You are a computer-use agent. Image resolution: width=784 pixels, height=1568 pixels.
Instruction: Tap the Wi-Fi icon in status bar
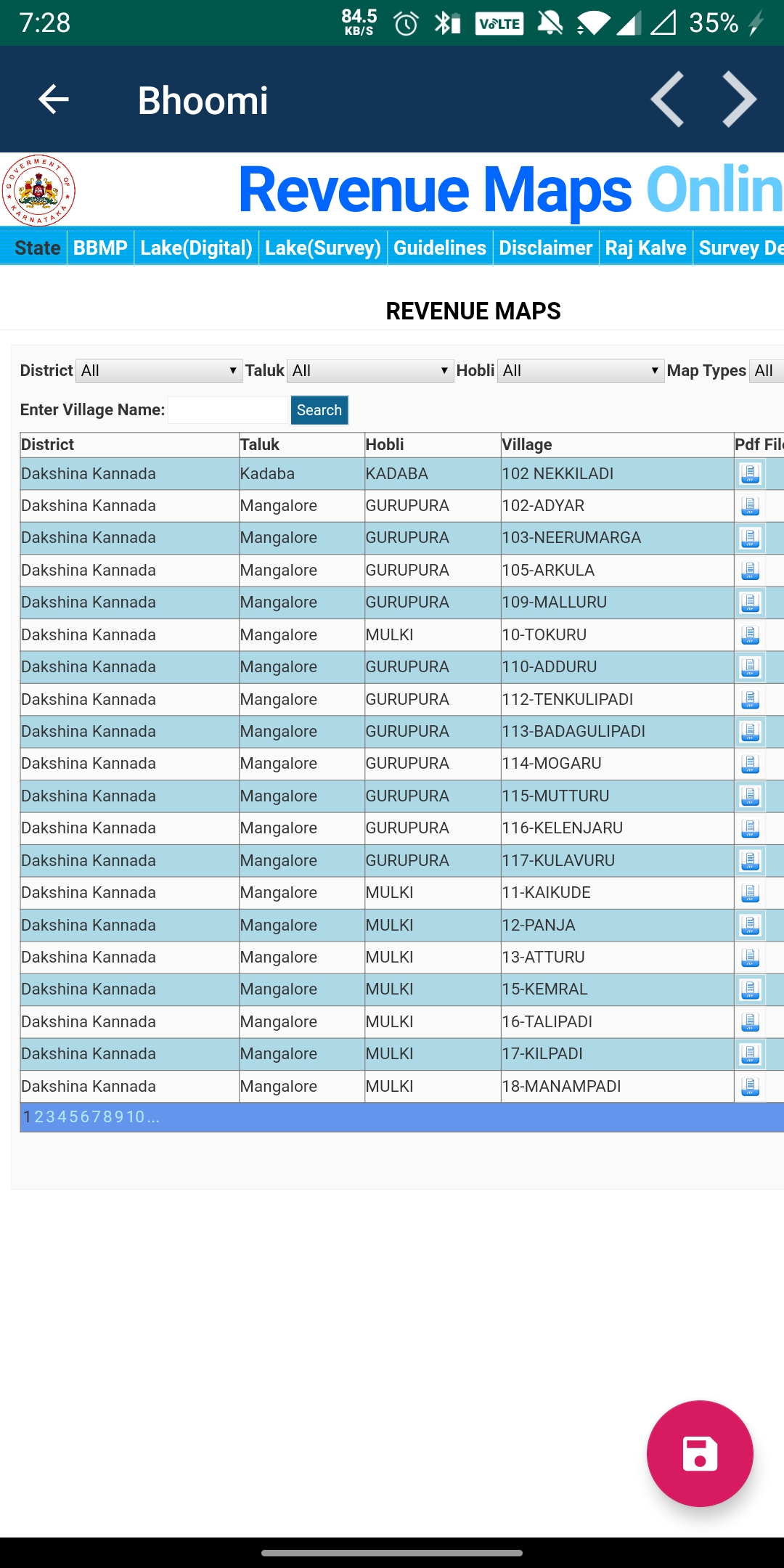coord(595,24)
